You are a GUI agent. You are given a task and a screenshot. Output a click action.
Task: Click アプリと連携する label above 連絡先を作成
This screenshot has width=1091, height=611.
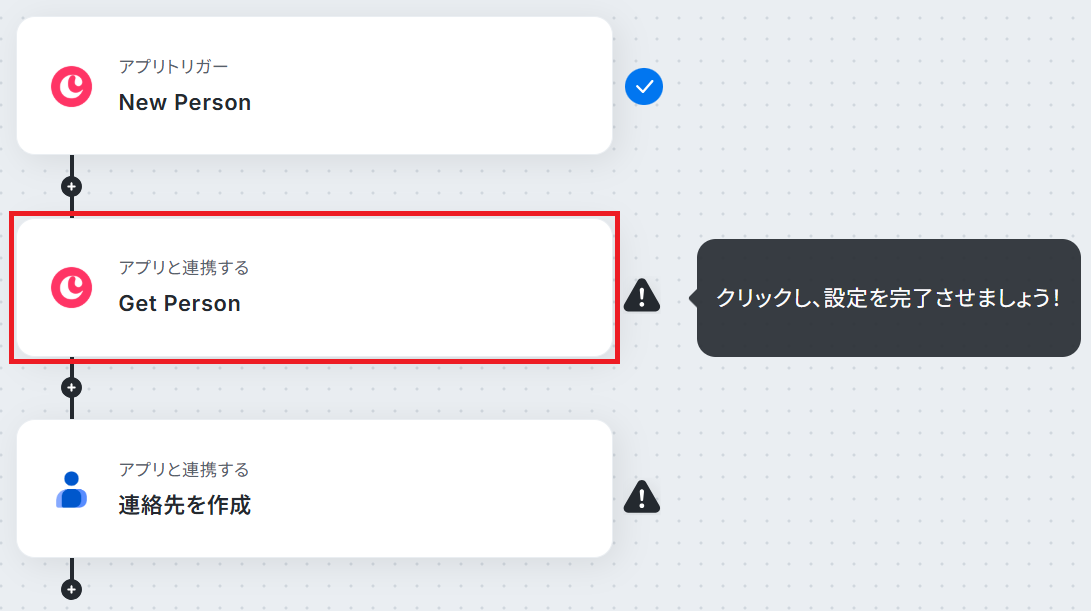click(184, 470)
